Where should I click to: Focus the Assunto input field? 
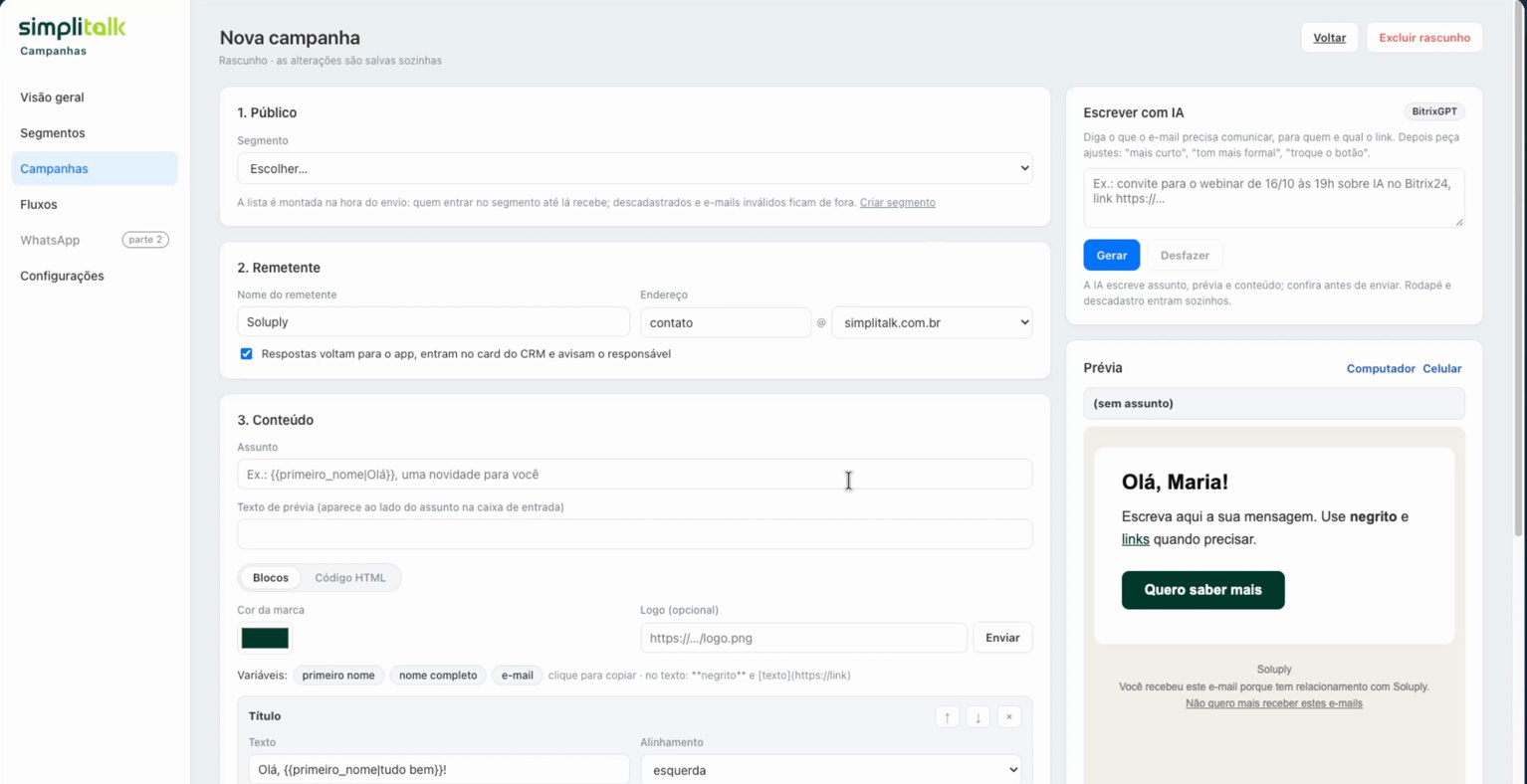click(x=634, y=475)
